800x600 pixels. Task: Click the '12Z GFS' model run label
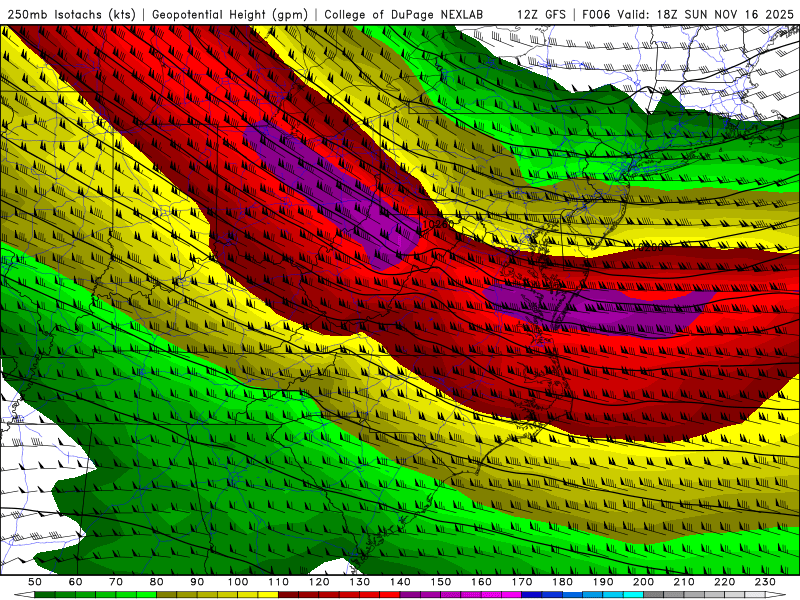tap(541, 14)
